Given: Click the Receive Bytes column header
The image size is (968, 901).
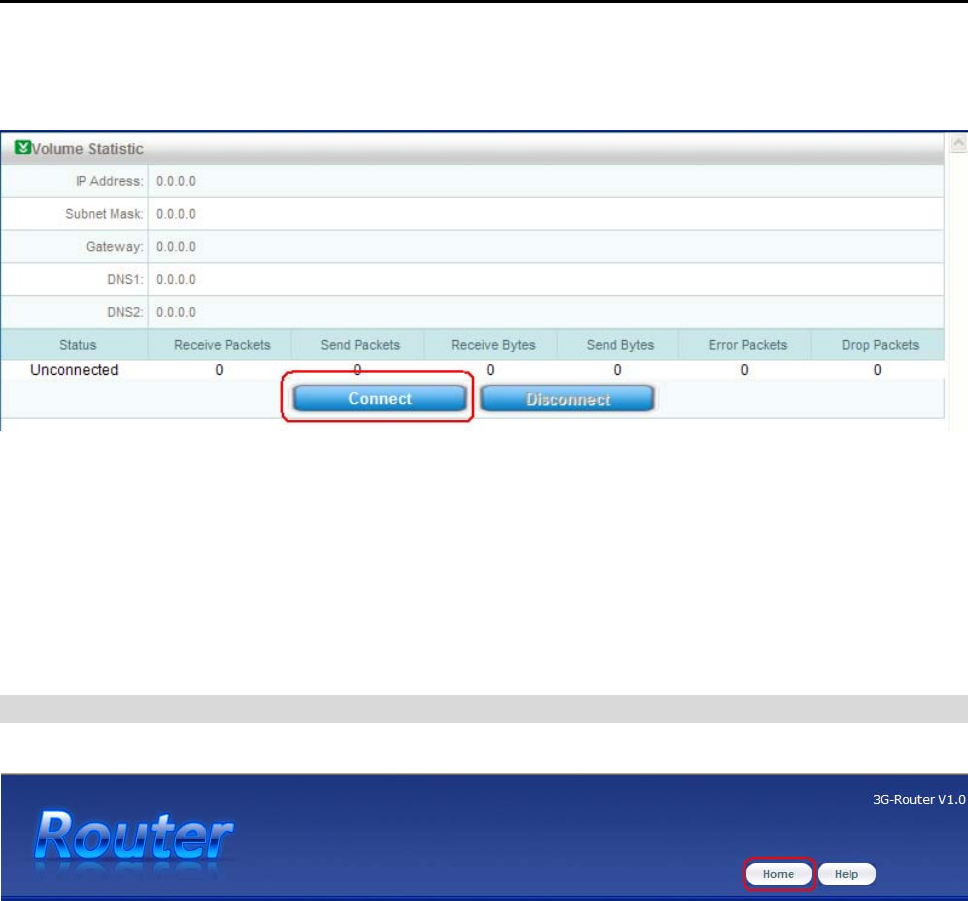Looking at the screenshot, I should coord(493,345).
